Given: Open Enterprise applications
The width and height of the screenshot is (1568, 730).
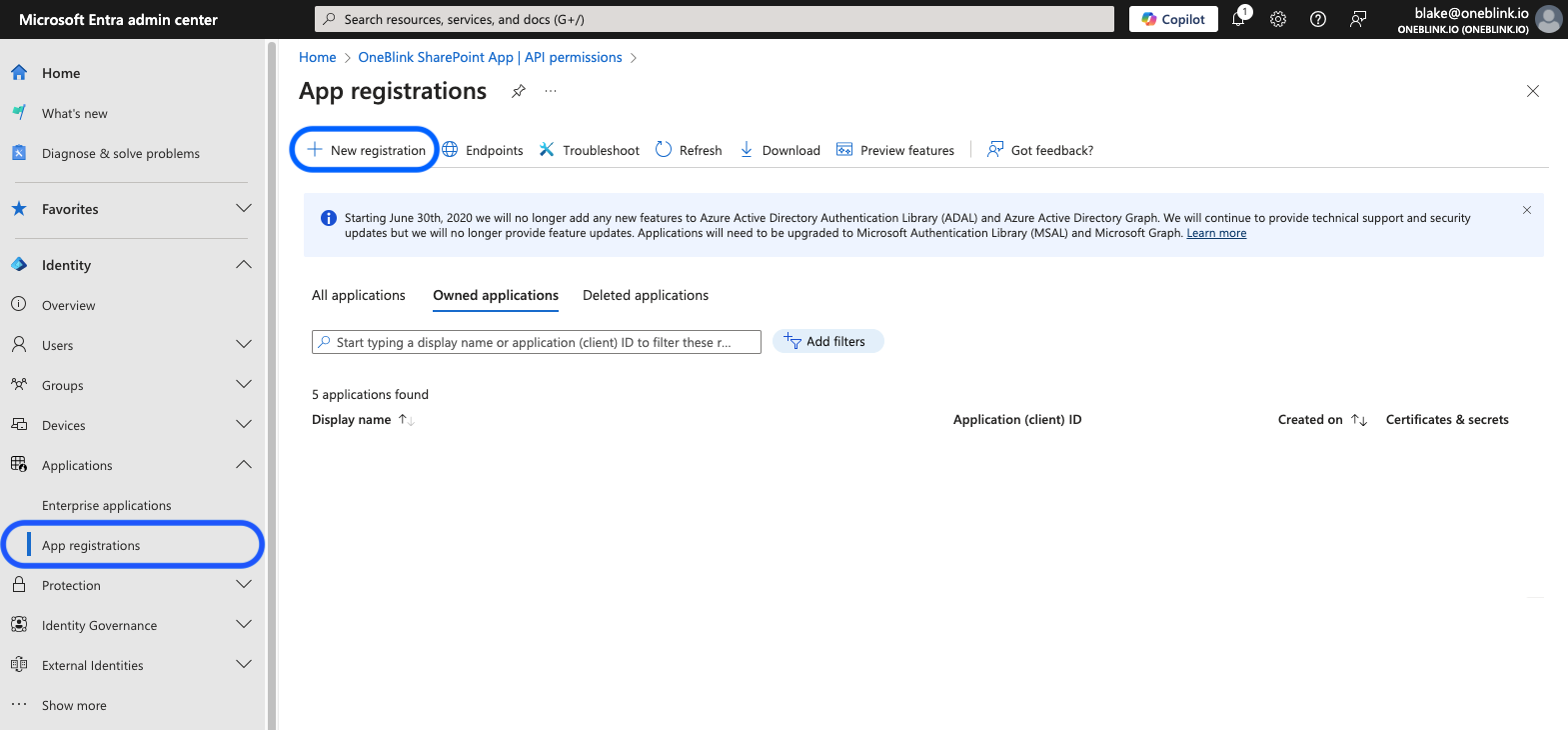Looking at the screenshot, I should click(x=107, y=505).
